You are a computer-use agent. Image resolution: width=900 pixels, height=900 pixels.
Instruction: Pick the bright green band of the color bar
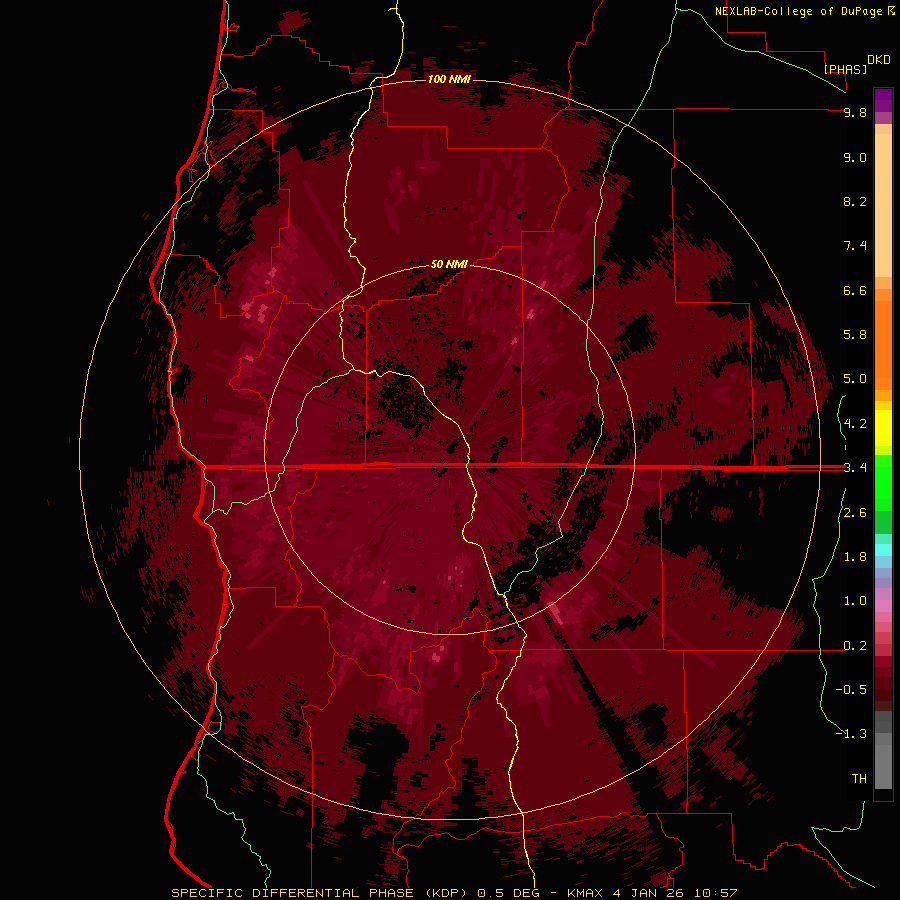pyautogui.click(x=883, y=482)
